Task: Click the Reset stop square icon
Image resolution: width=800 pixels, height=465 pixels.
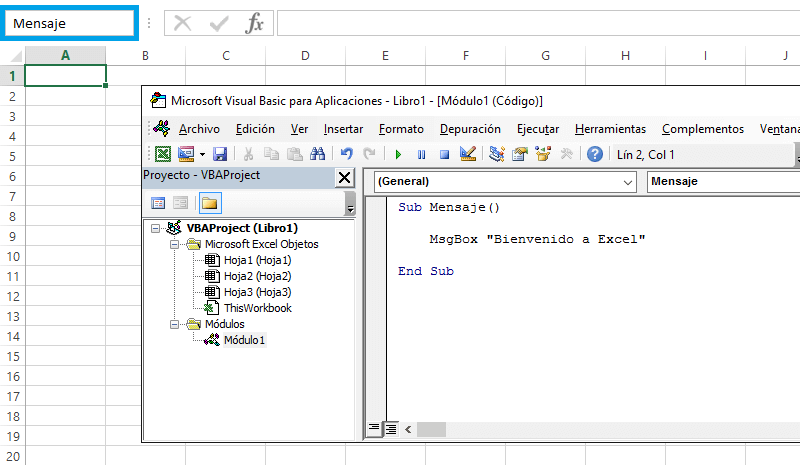Action: pyautogui.click(x=444, y=154)
